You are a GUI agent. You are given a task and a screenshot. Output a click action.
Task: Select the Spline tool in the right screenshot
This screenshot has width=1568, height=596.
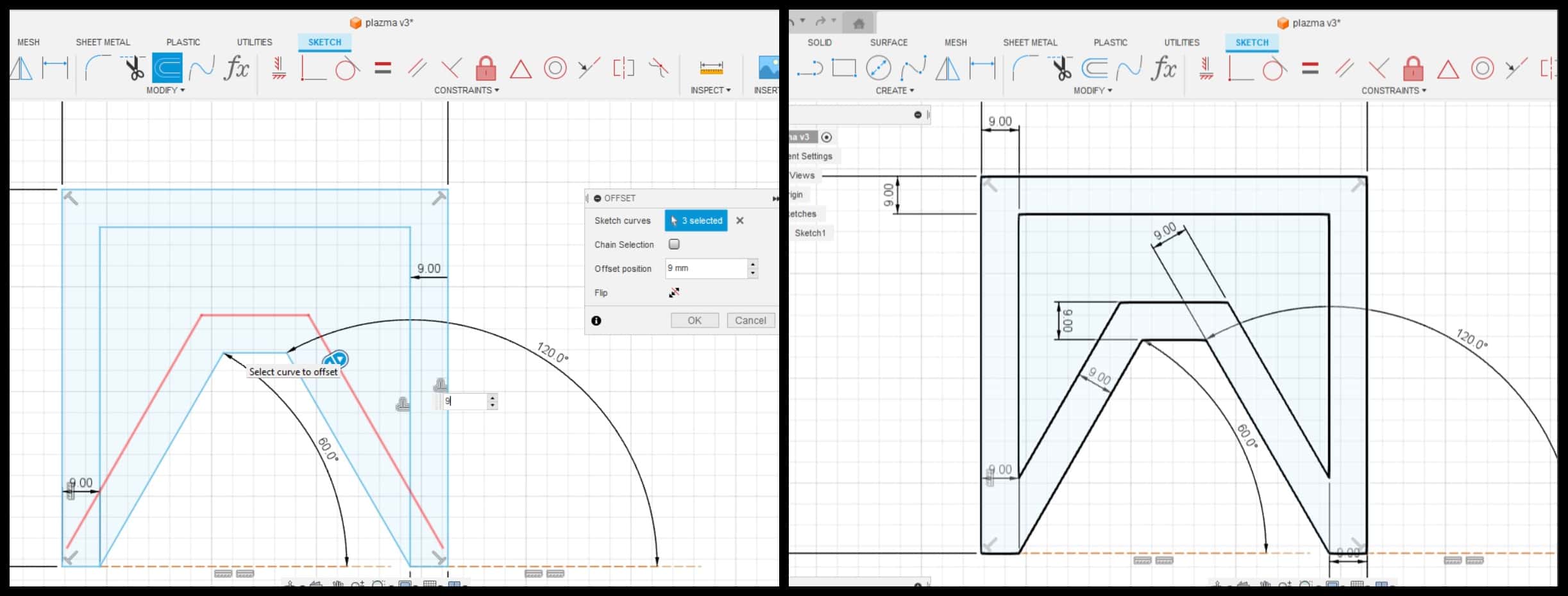(913, 68)
